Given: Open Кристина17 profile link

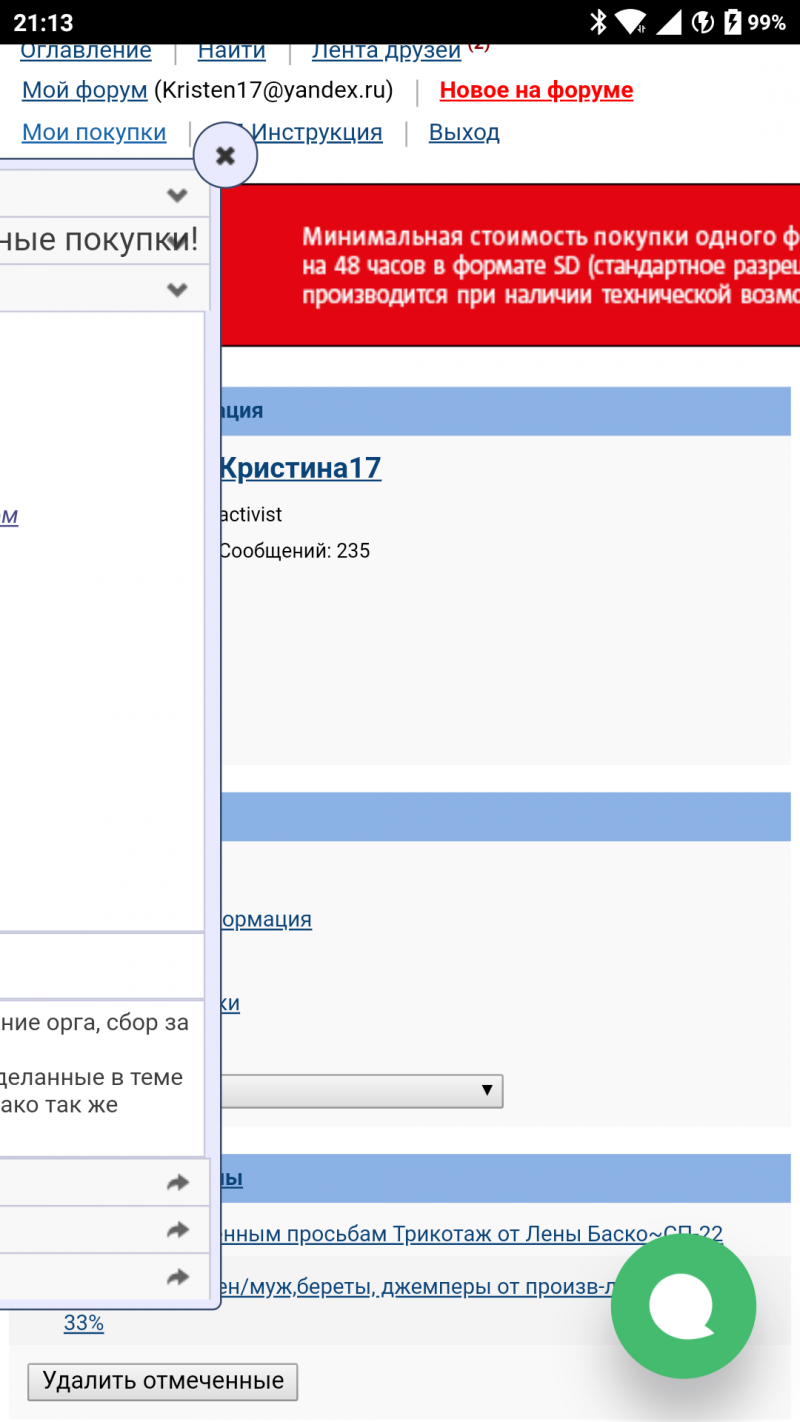Looking at the screenshot, I should pyautogui.click(x=300, y=468).
